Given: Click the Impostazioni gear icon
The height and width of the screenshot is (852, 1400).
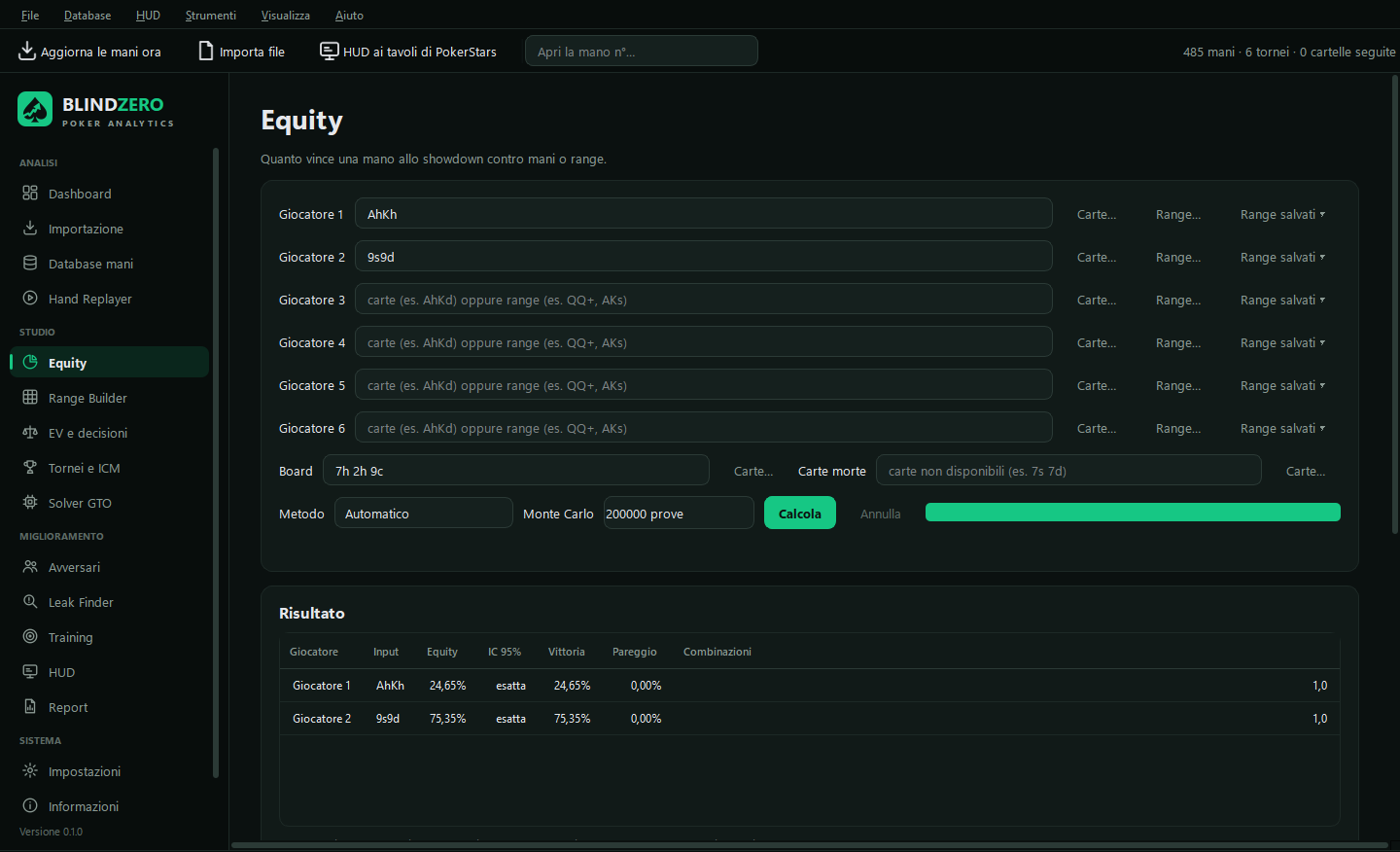Looking at the screenshot, I should (30, 770).
